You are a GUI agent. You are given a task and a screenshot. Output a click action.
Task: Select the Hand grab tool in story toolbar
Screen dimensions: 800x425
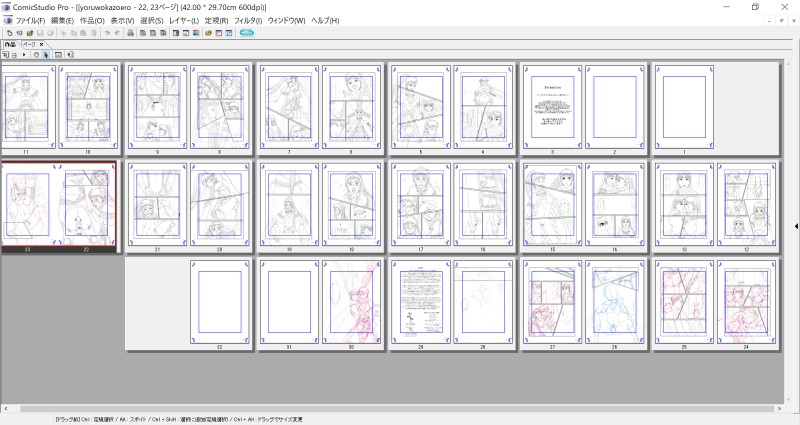(37, 55)
